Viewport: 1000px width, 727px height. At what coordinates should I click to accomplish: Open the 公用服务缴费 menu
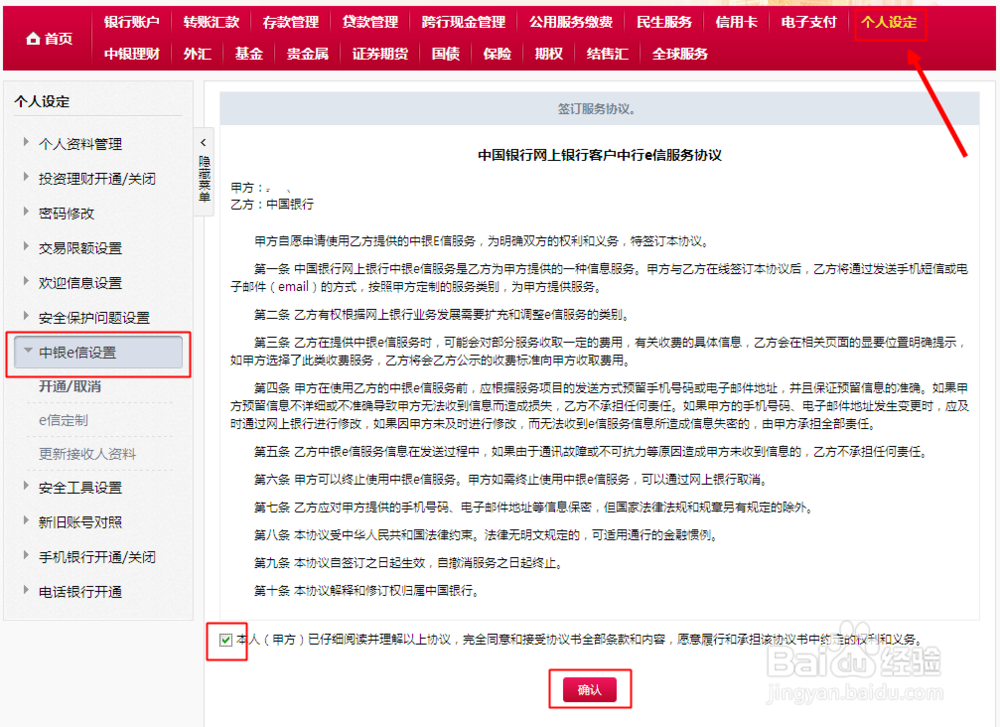(x=571, y=22)
